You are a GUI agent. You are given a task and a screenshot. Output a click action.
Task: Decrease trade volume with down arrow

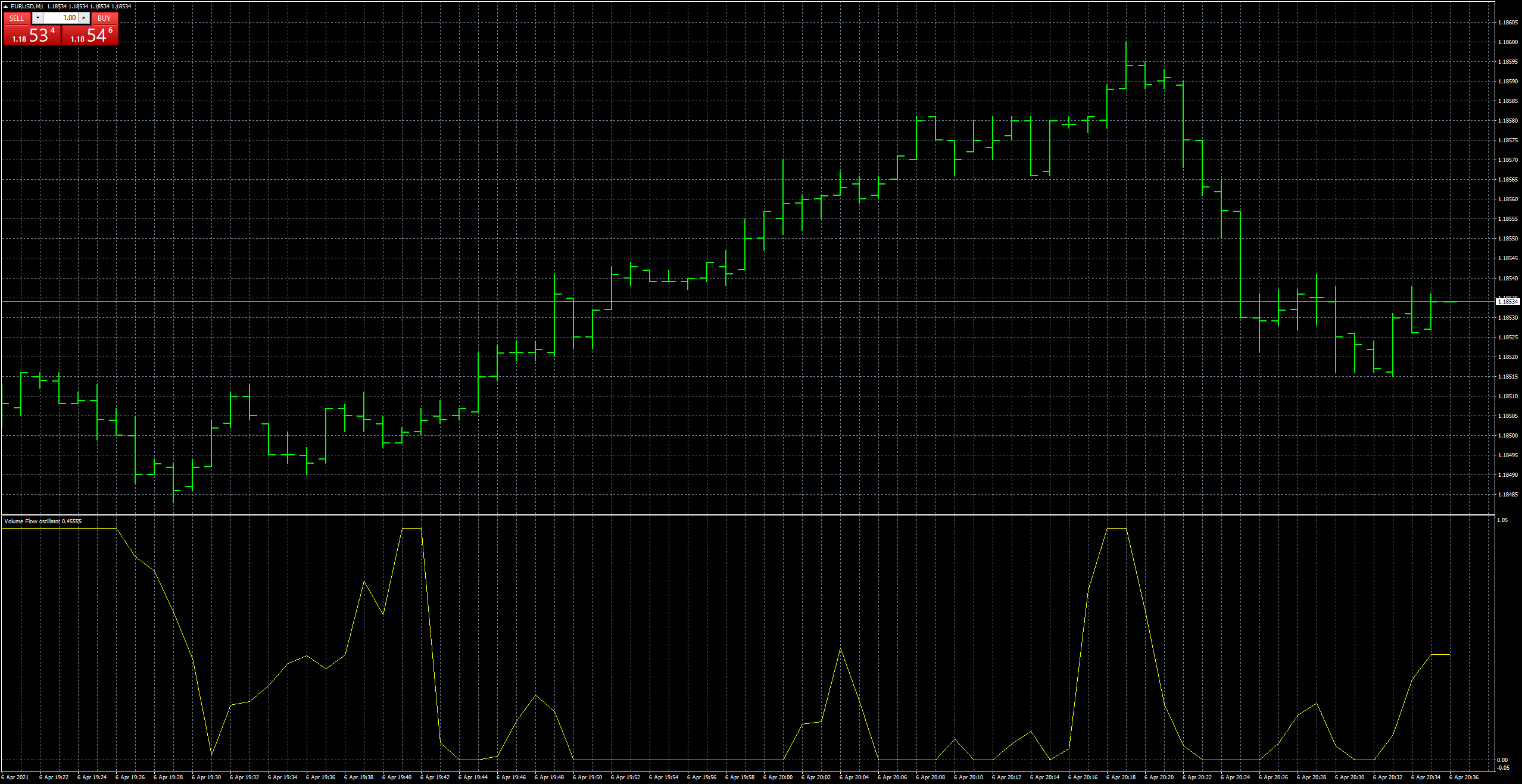38,18
